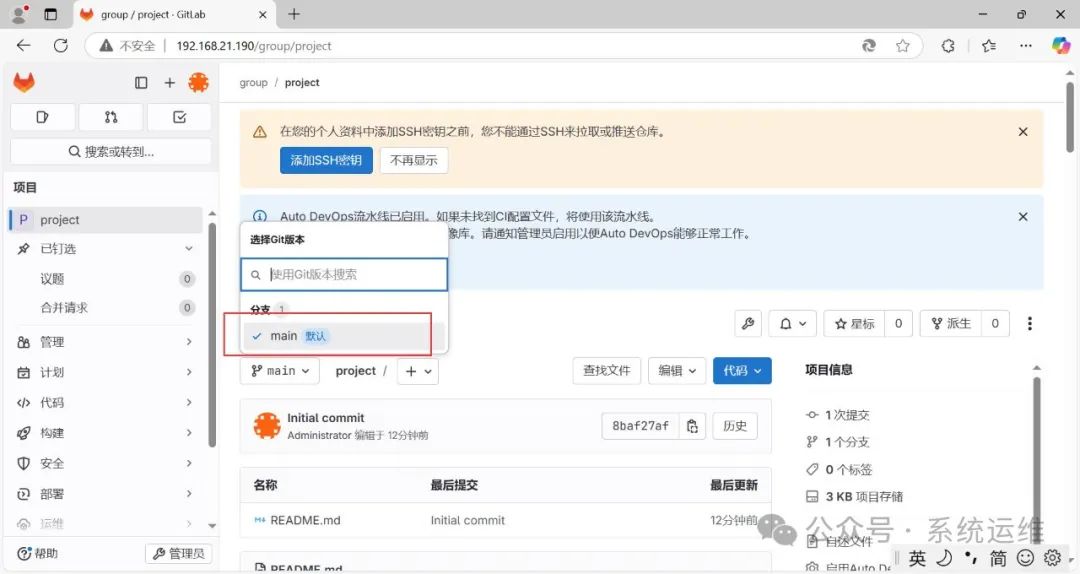Viewport: 1080px width, 574px height.
Task: Click commit hash 8baf27af
Action: click(641, 426)
